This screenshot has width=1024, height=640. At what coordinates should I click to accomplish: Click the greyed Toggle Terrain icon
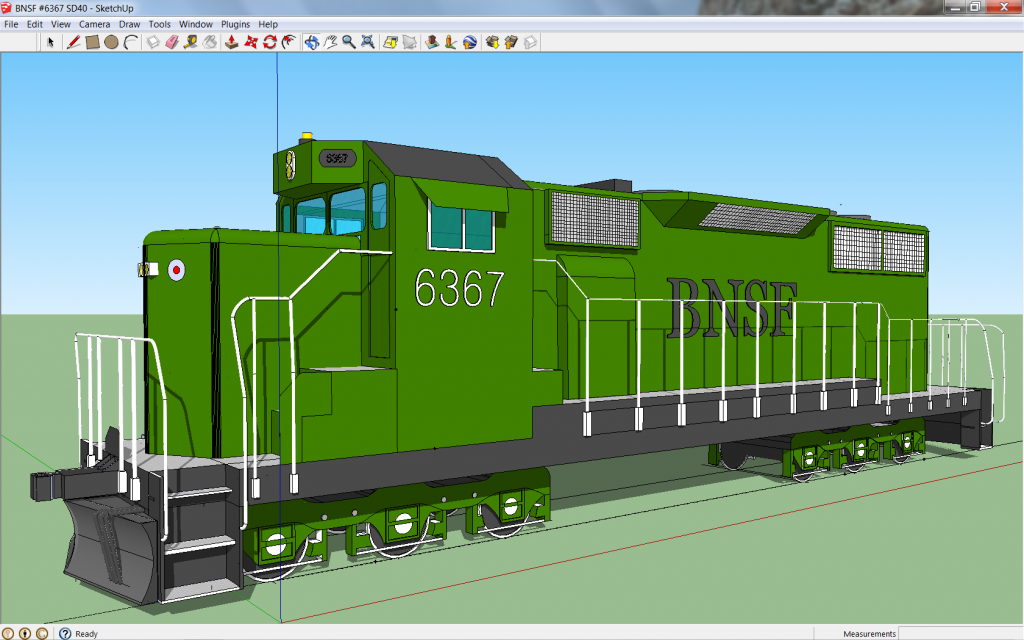coord(409,42)
